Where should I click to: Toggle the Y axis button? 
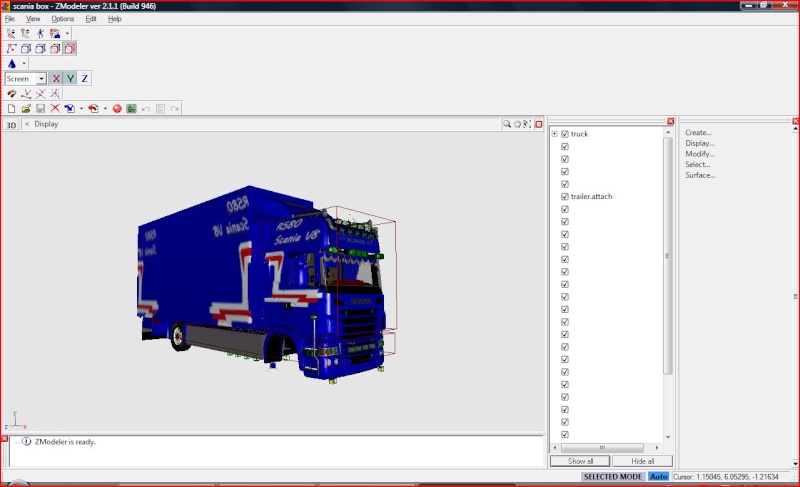pyautogui.click(x=70, y=79)
